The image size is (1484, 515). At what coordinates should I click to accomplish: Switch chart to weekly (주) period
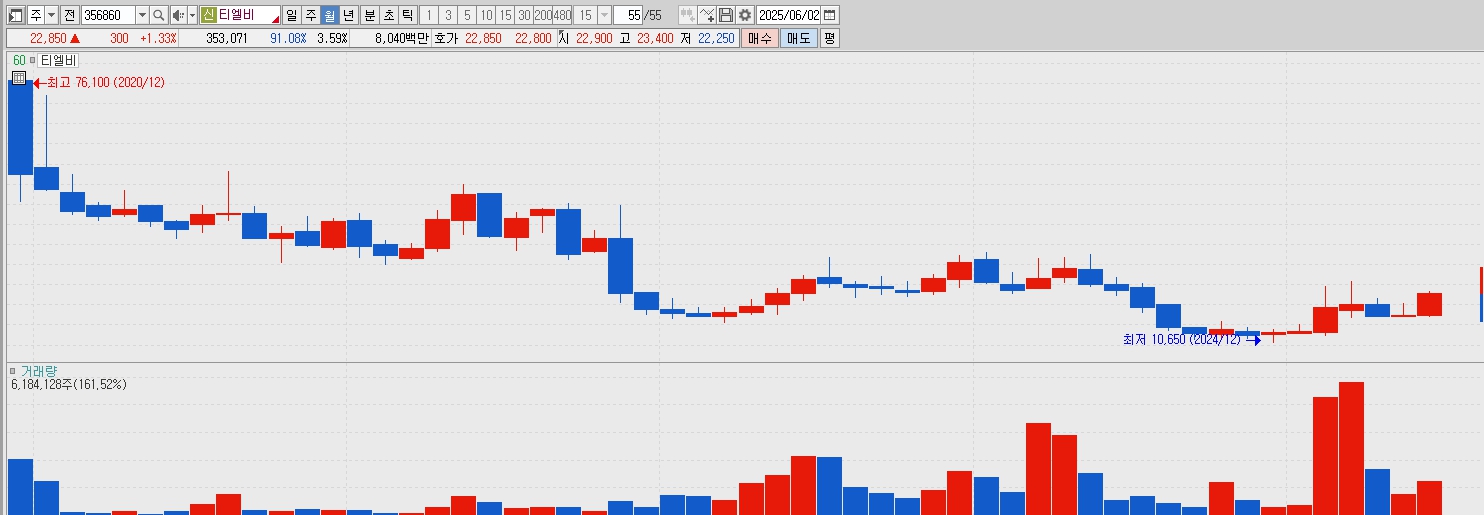[x=310, y=15]
